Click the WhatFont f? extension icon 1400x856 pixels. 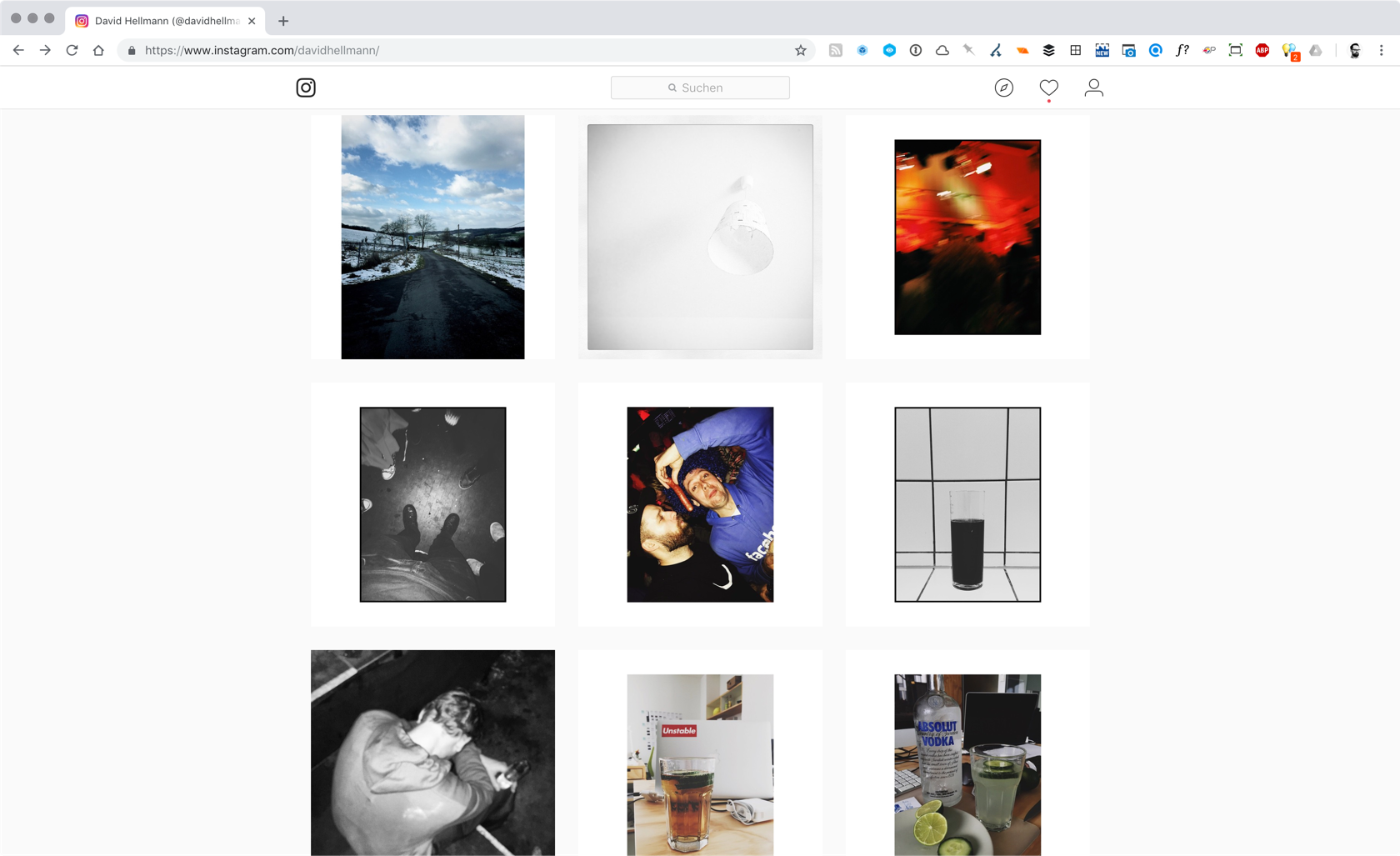coord(1182,50)
